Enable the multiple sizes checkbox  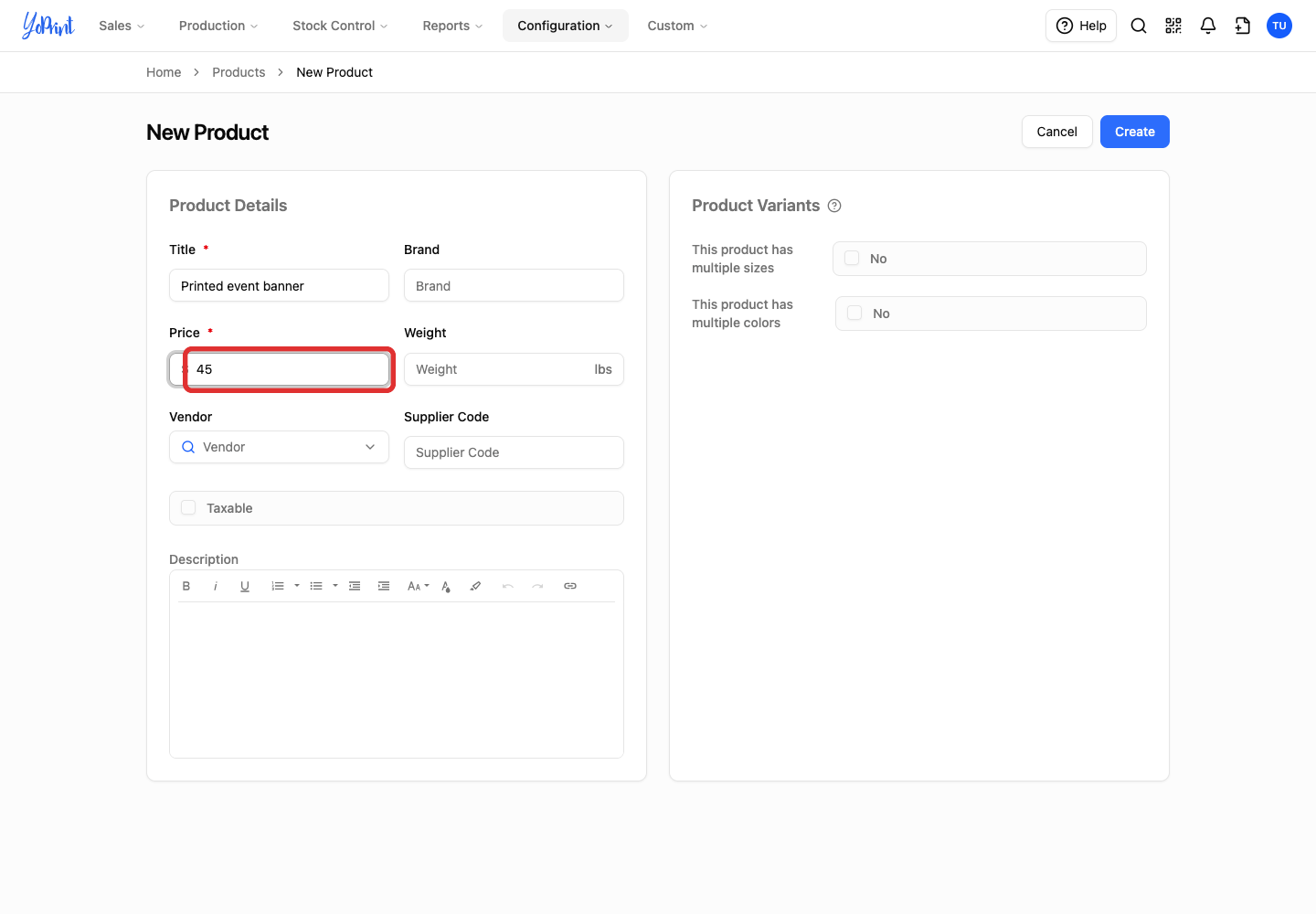click(x=852, y=258)
